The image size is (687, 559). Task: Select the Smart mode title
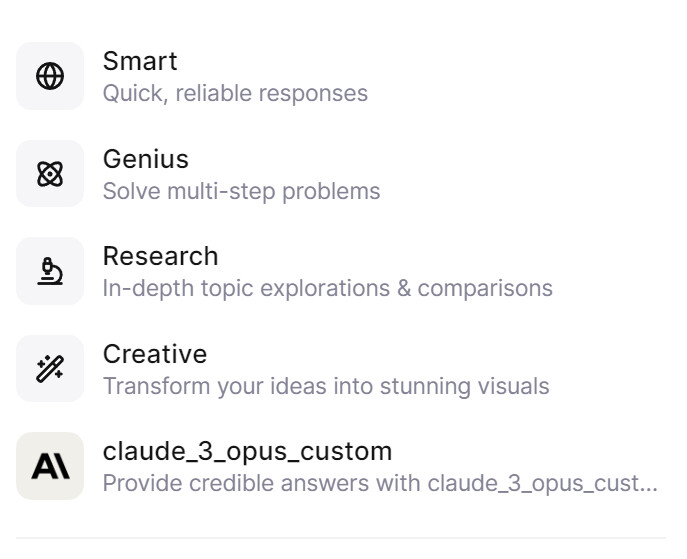pos(140,61)
